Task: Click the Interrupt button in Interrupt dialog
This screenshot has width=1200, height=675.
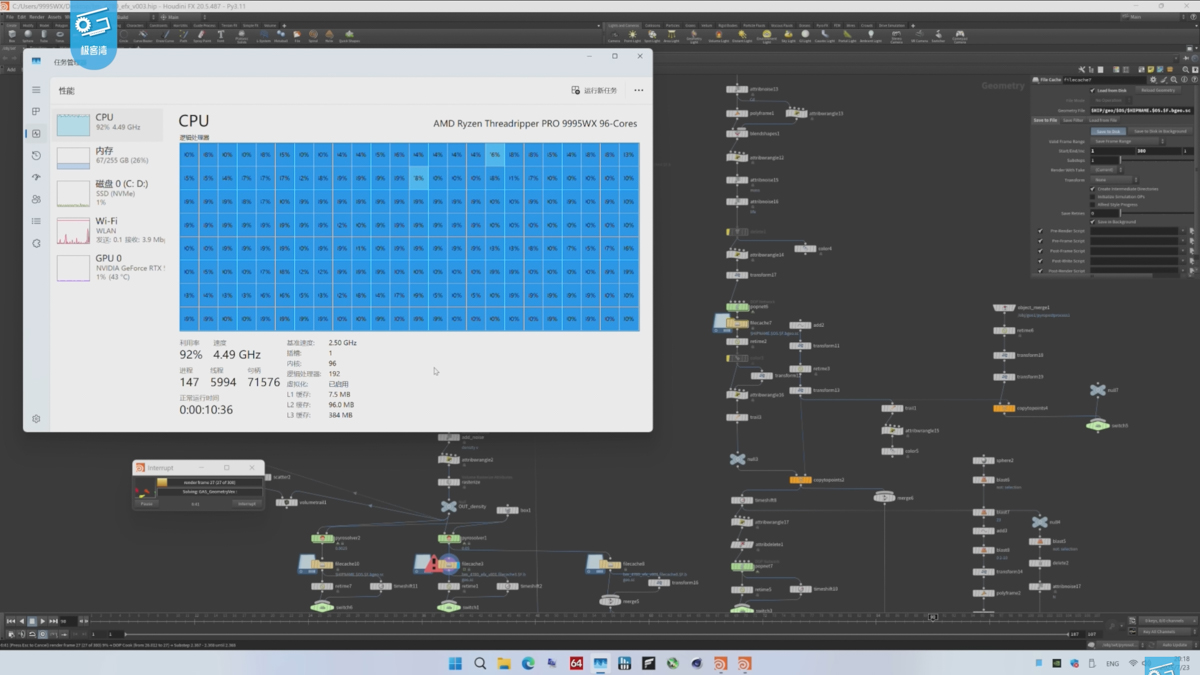Action: coord(247,504)
